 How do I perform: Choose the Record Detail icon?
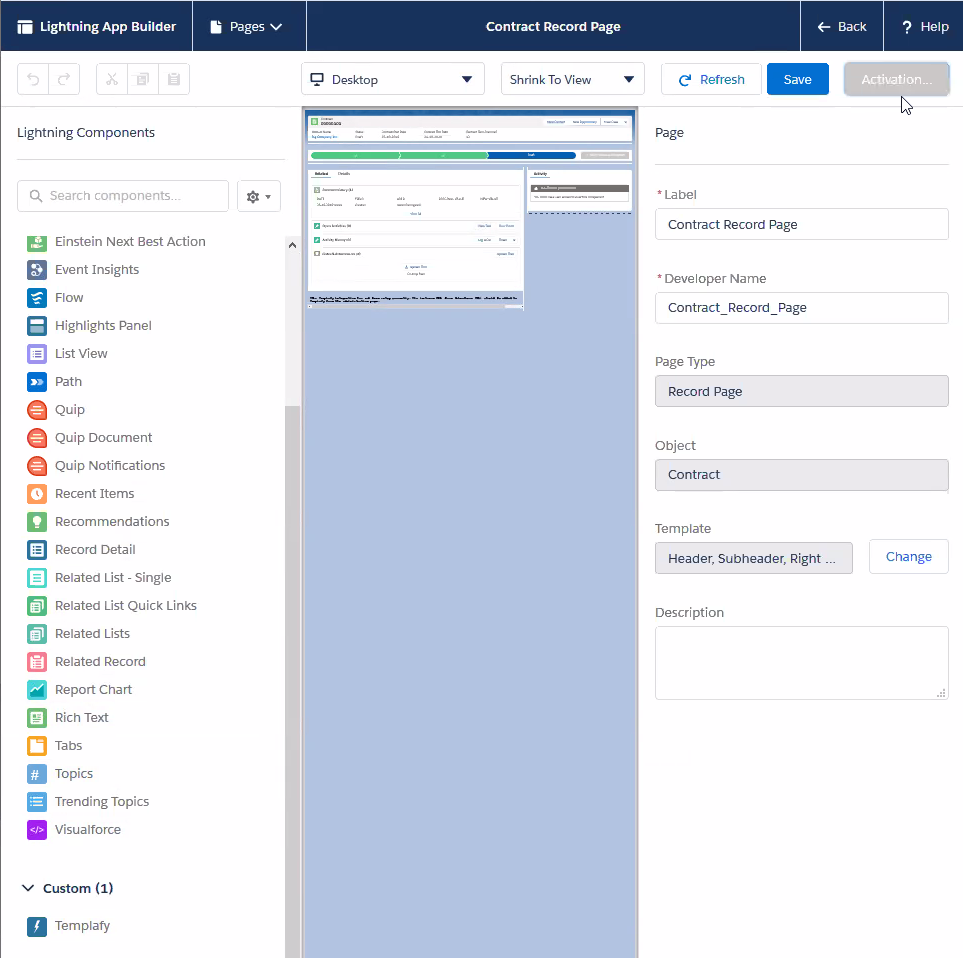coord(37,550)
